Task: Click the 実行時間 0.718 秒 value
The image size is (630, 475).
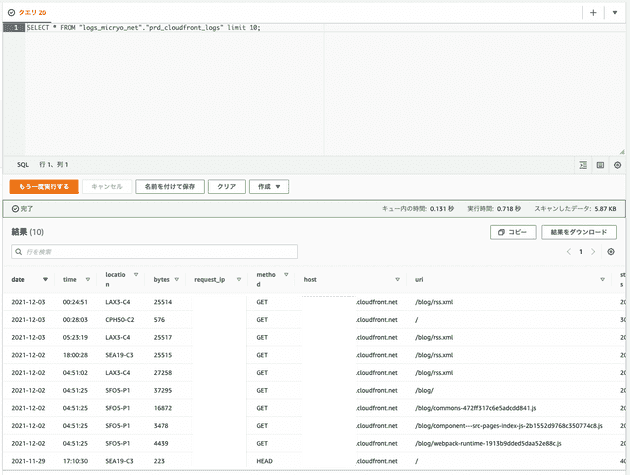Action: 509,209
